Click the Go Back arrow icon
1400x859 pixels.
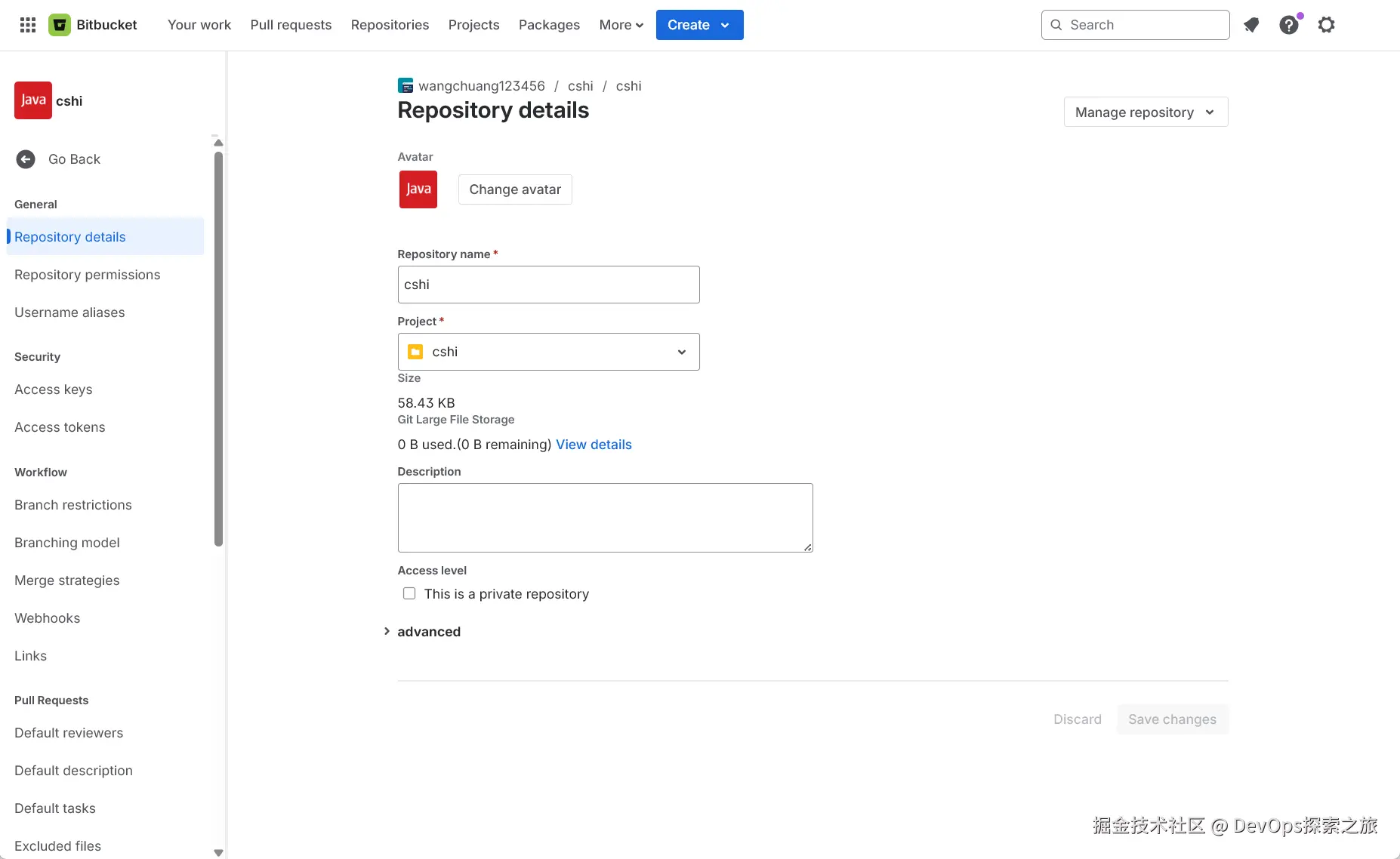(26, 159)
